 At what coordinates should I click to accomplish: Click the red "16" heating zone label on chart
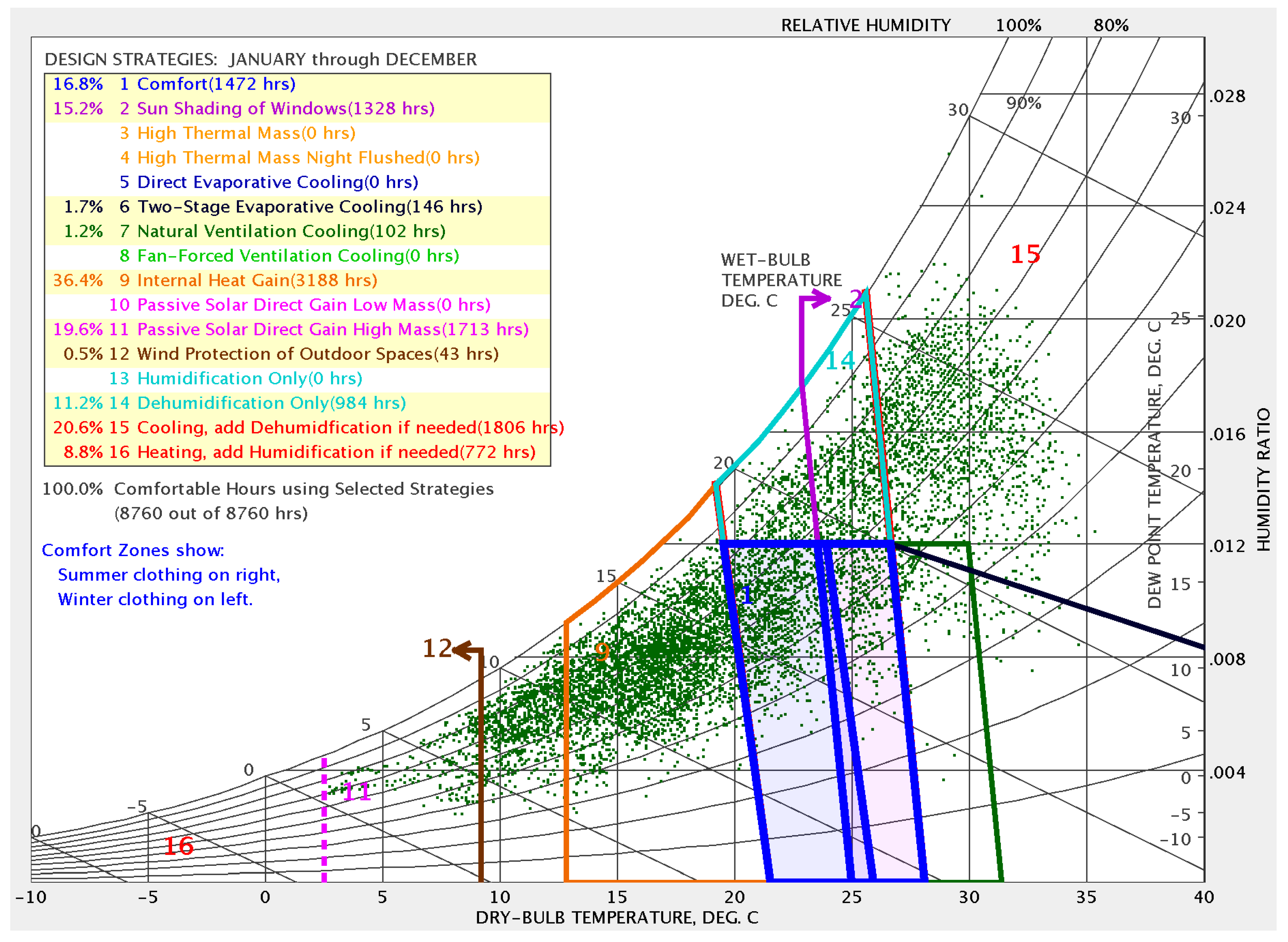[178, 846]
